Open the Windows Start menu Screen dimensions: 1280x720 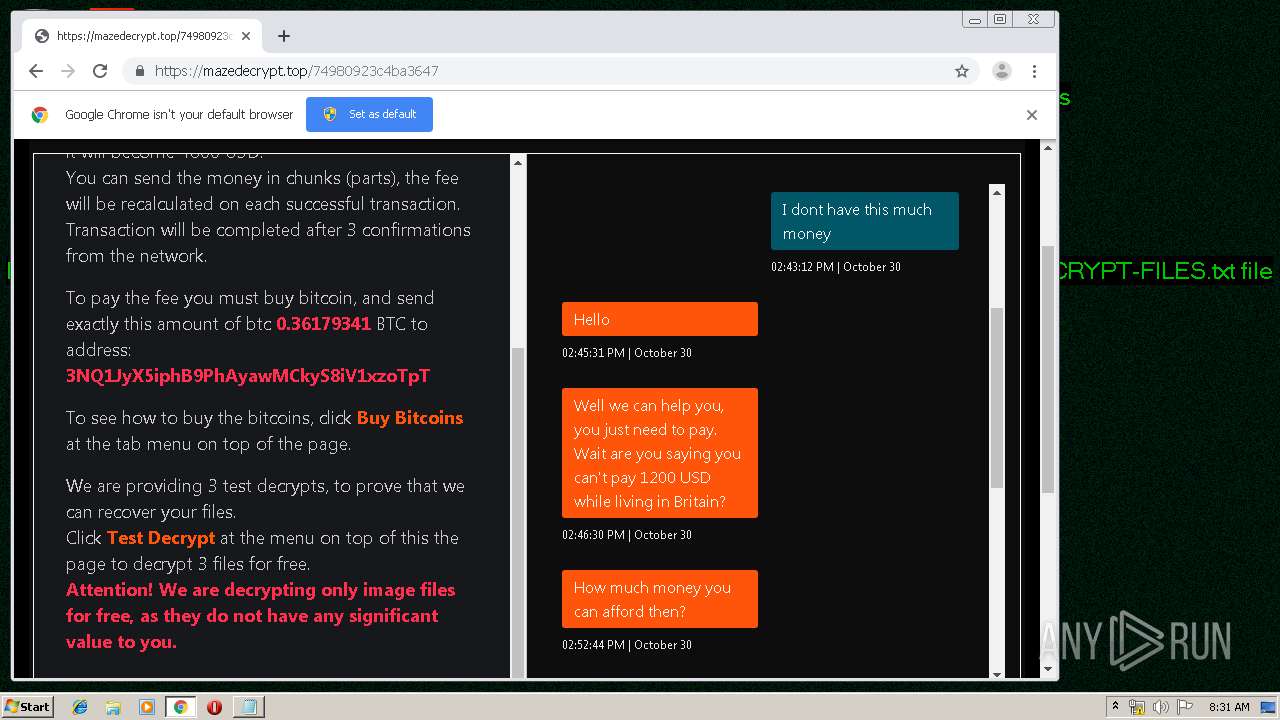[x=27, y=706]
